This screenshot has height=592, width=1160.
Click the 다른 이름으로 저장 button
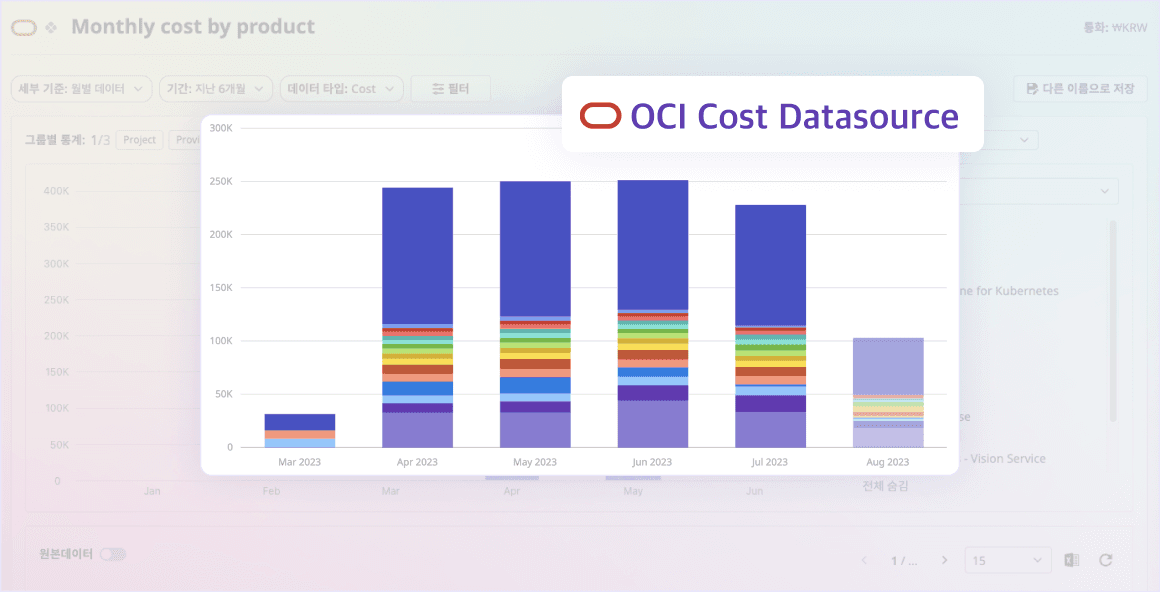1080,89
